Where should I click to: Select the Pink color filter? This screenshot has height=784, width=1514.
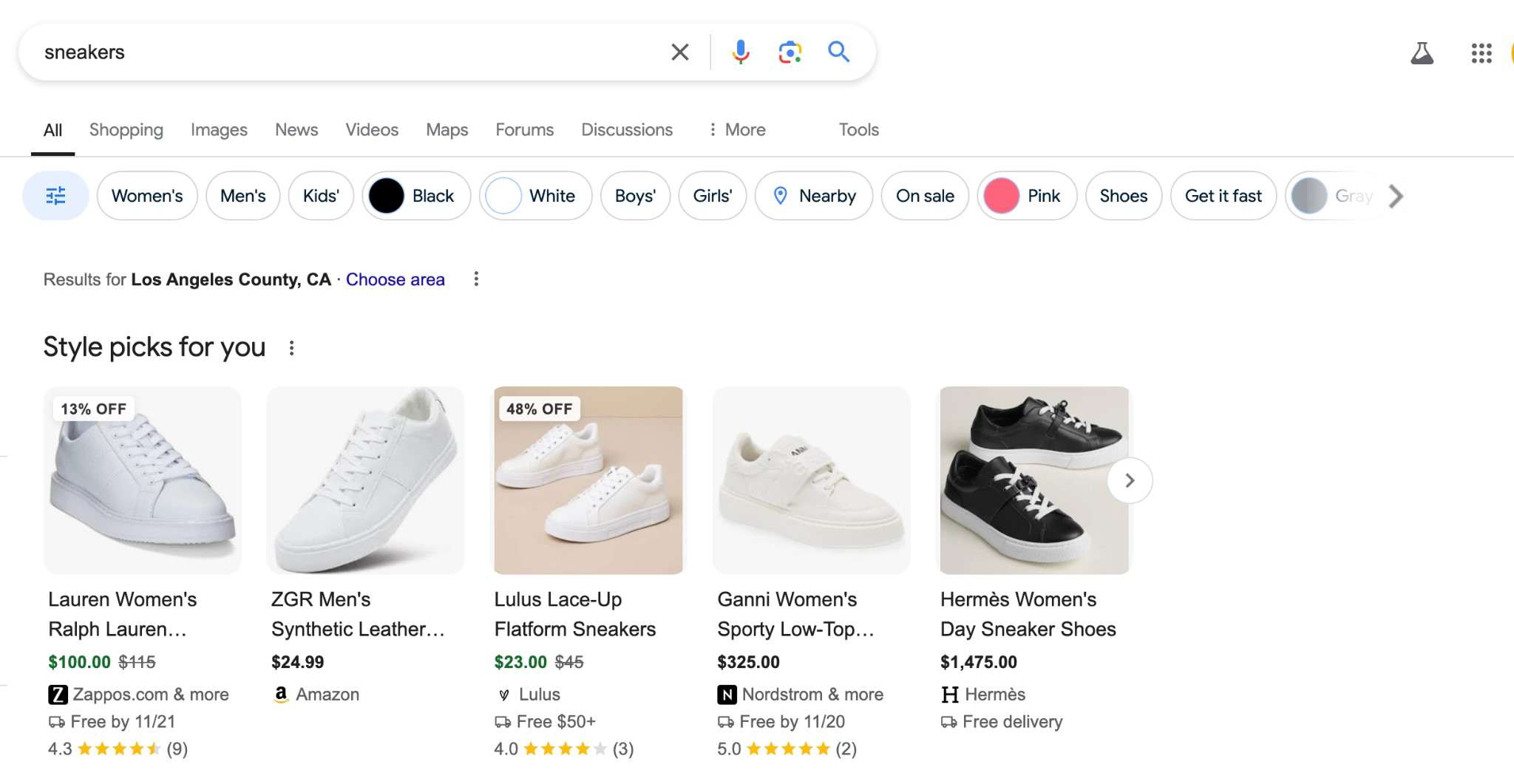1027,196
